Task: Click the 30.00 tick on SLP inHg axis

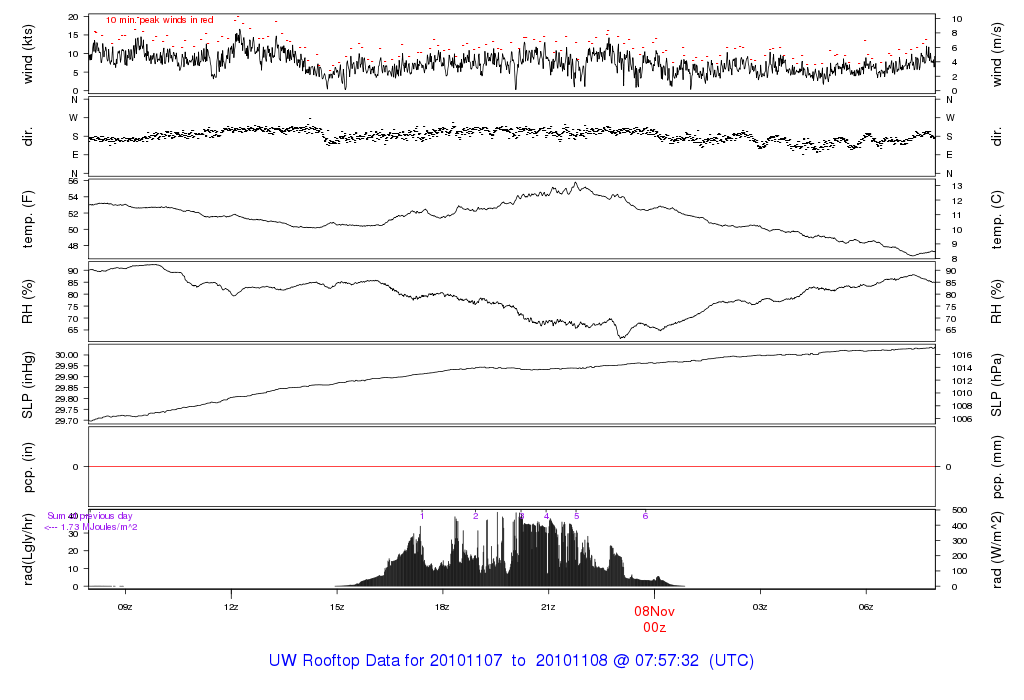Action: 67,355
